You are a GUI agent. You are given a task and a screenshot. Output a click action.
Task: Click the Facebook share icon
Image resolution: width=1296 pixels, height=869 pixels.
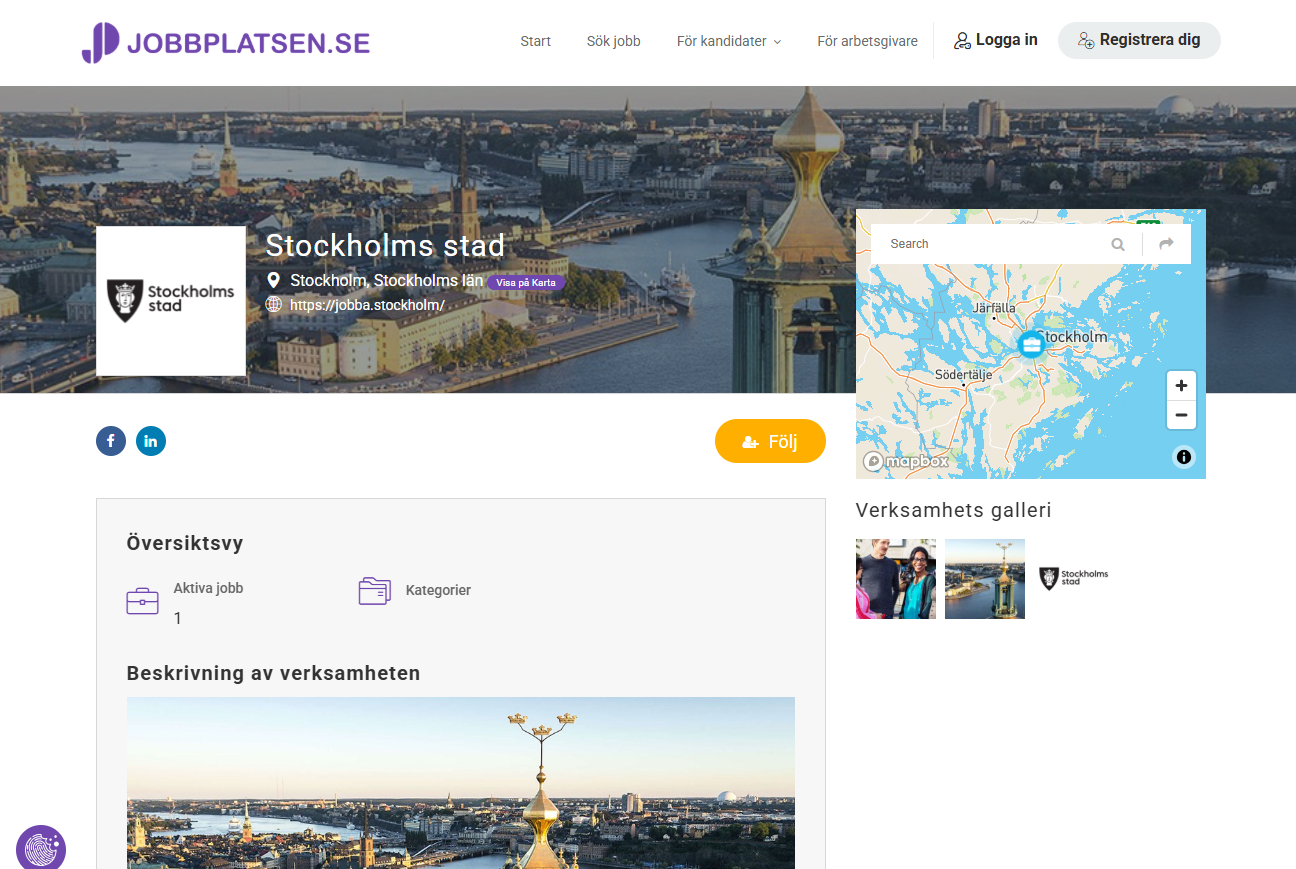click(x=111, y=441)
